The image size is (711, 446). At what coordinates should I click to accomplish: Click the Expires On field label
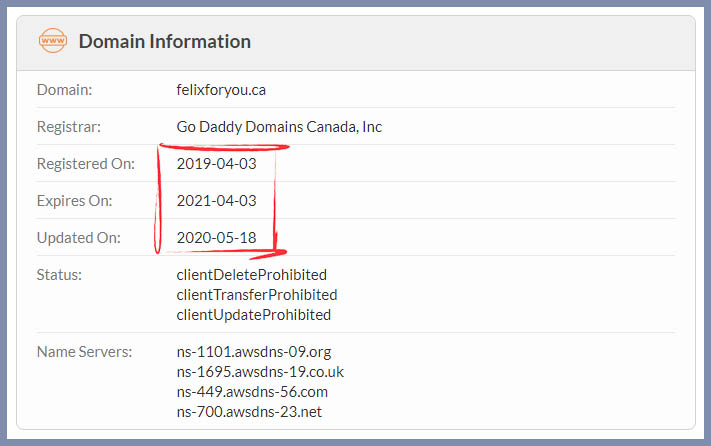75,201
